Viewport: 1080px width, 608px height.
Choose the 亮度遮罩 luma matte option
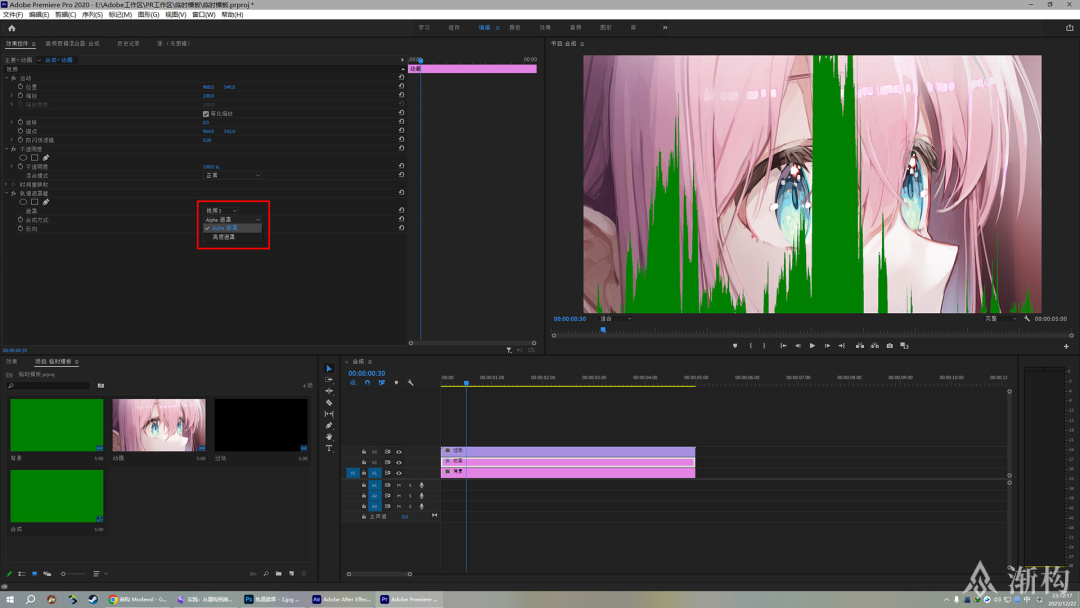(x=224, y=237)
